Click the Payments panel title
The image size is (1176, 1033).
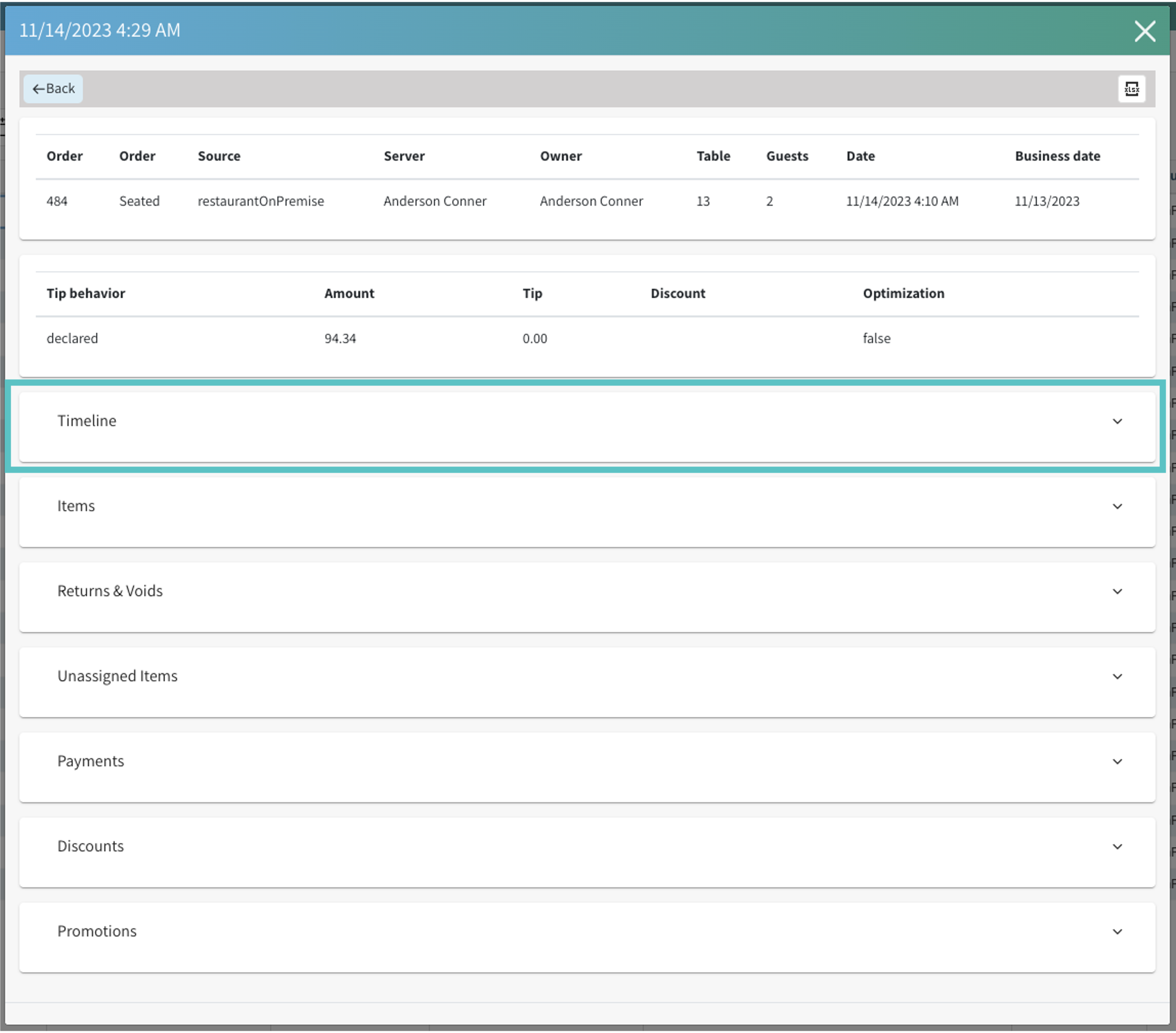pos(90,762)
